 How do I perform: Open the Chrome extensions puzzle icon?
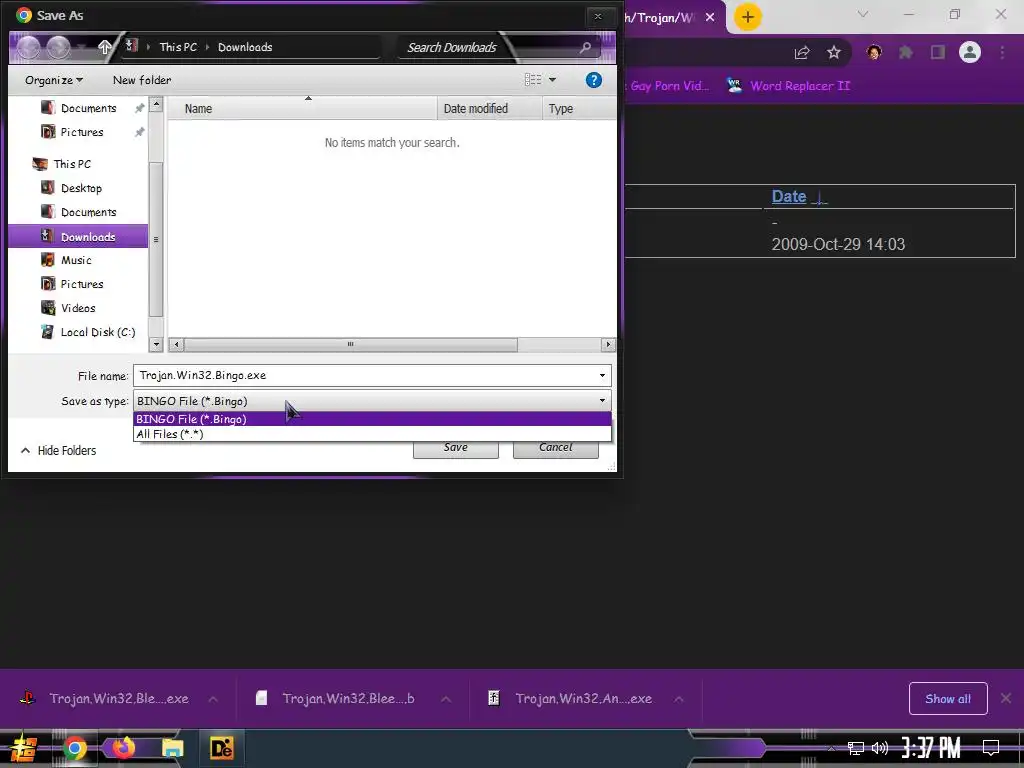click(x=906, y=52)
